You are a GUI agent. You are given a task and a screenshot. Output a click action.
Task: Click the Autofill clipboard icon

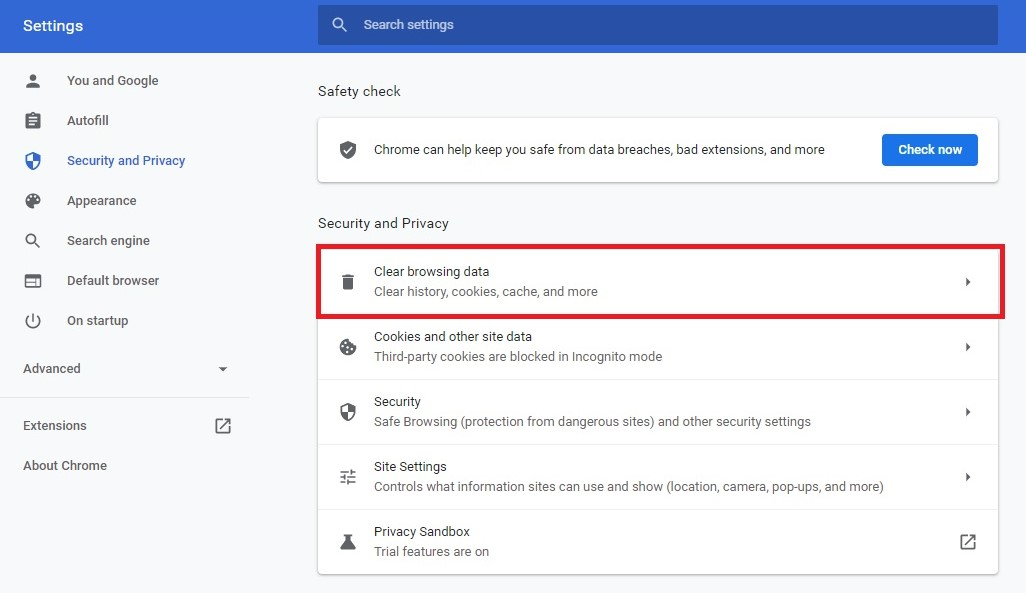coord(33,120)
